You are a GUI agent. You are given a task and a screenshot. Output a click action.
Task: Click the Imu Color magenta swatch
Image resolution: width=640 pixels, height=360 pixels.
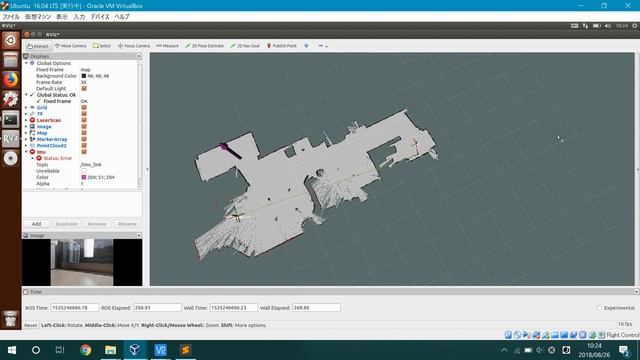(x=84, y=178)
